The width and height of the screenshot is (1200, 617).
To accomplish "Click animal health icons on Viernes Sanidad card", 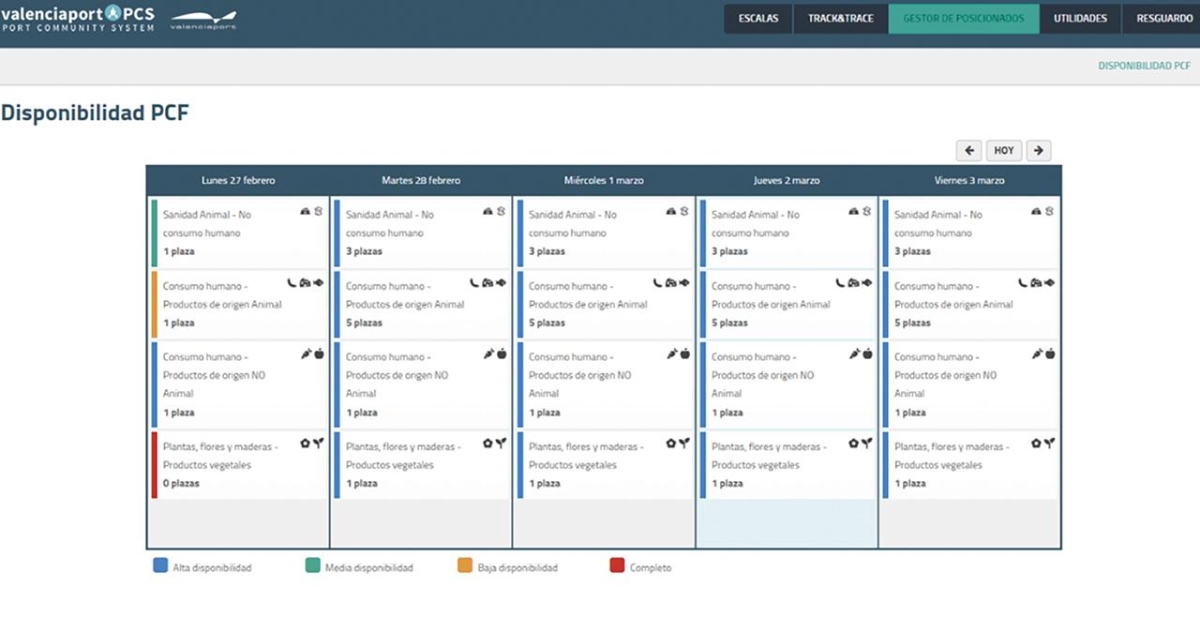I will pos(1044,212).
